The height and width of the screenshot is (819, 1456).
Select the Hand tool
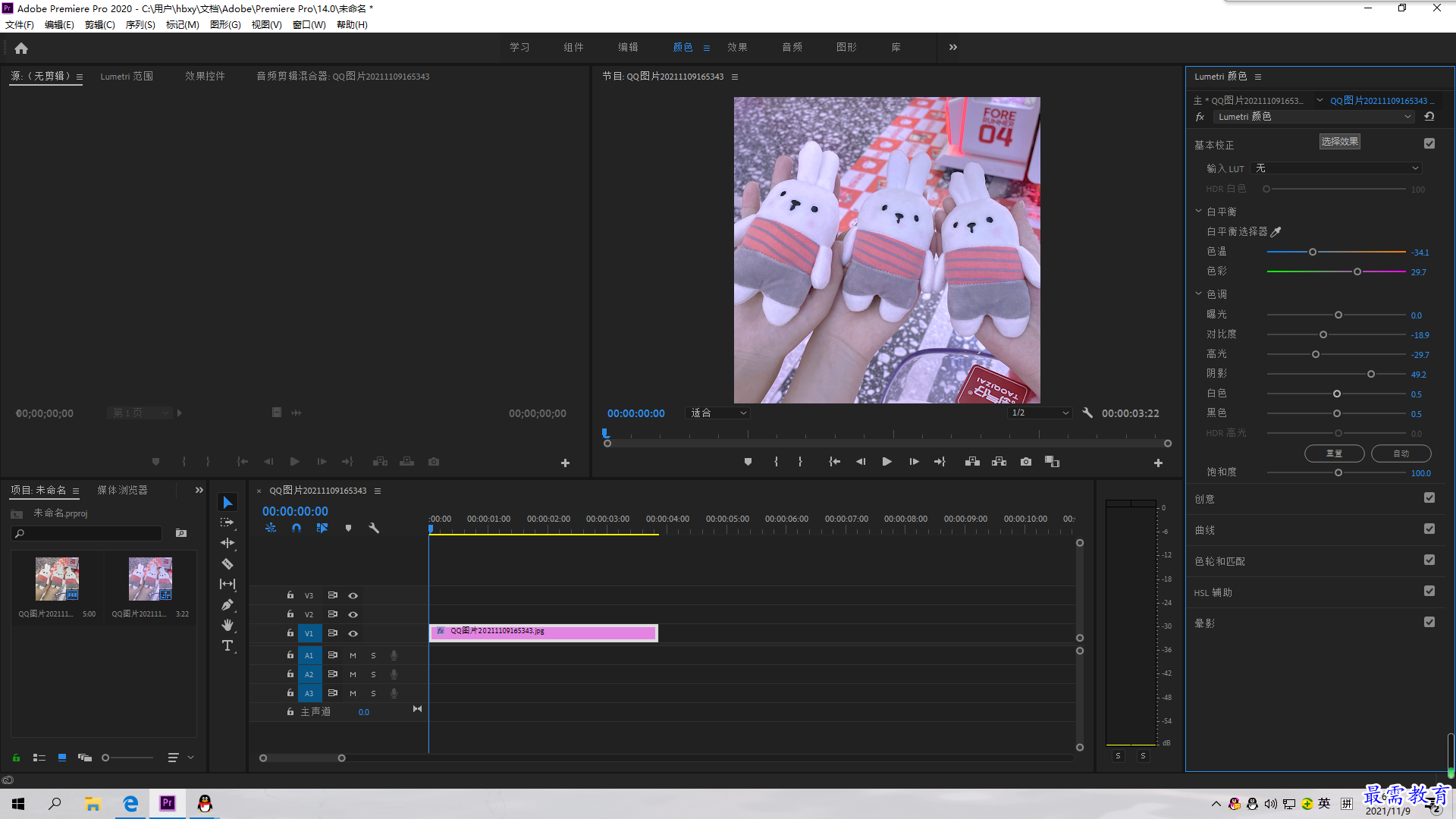click(227, 625)
